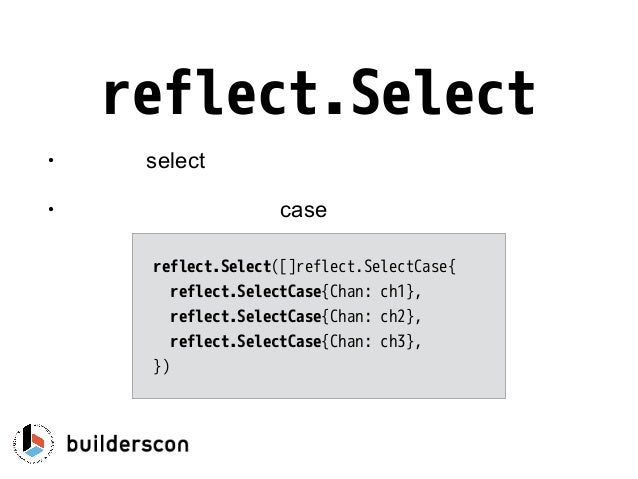The image size is (638, 479).
Task: Click the word case in second bullet
Action: coord(303,210)
